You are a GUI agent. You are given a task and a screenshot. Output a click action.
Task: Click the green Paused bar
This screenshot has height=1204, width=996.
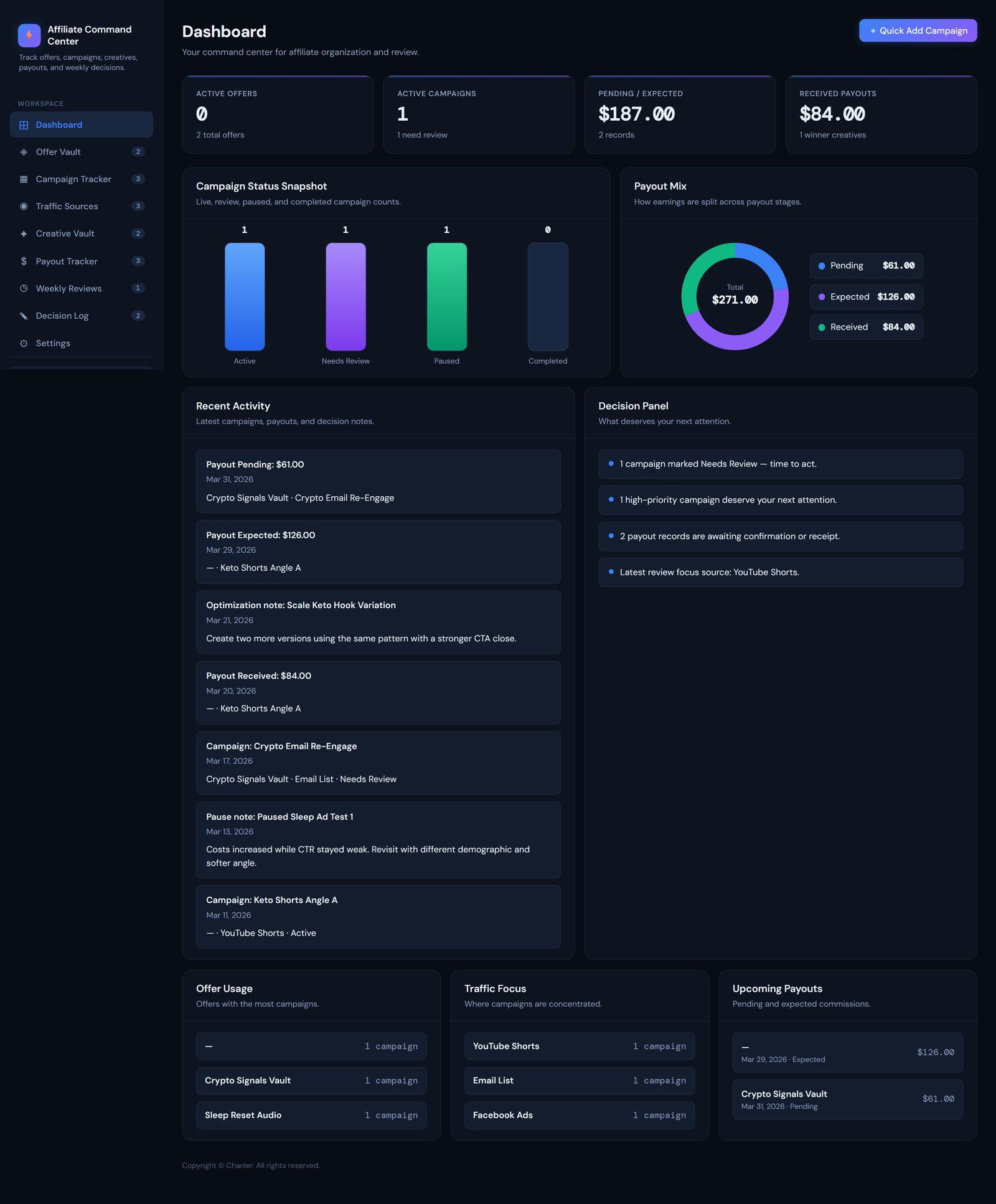pos(447,297)
